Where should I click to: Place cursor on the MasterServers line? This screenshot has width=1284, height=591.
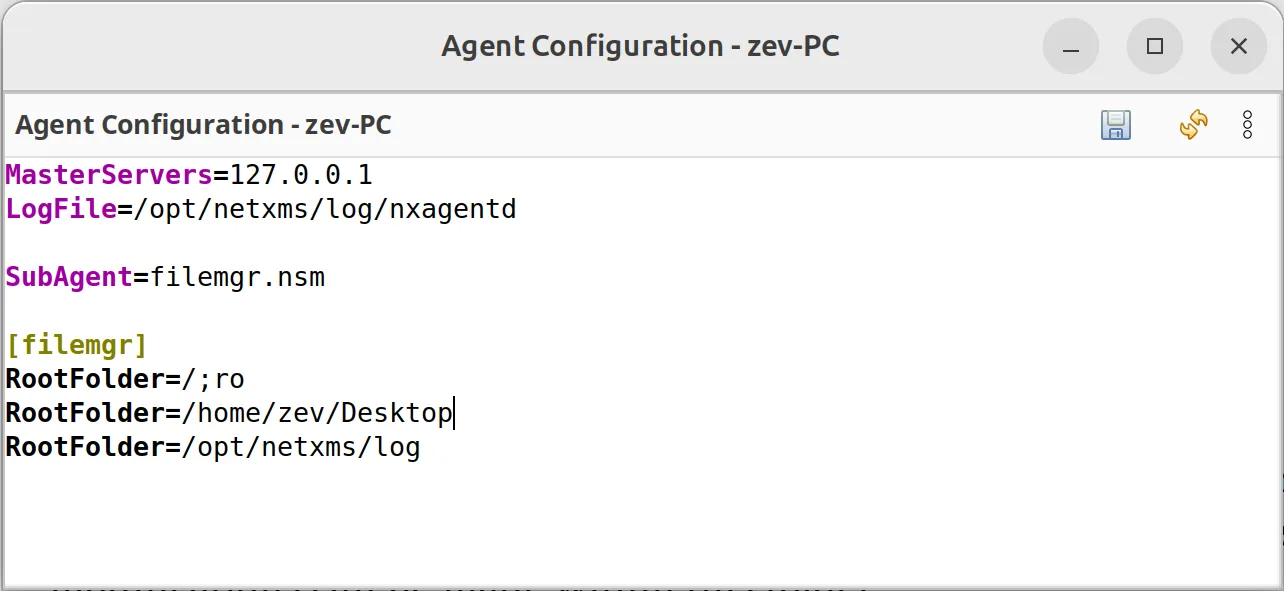pyautogui.click(x=190, y=174)
